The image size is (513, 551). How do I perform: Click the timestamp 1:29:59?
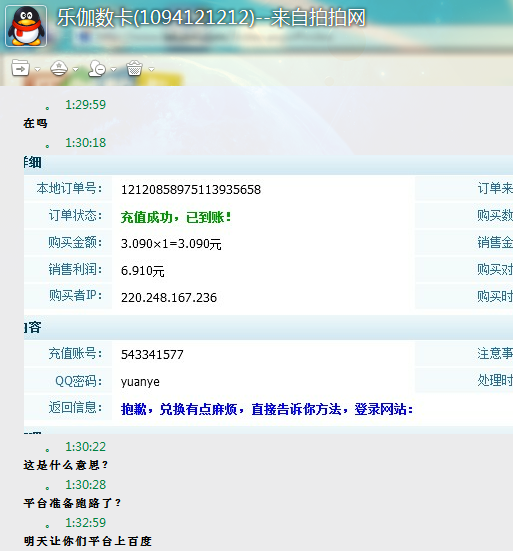85,105
